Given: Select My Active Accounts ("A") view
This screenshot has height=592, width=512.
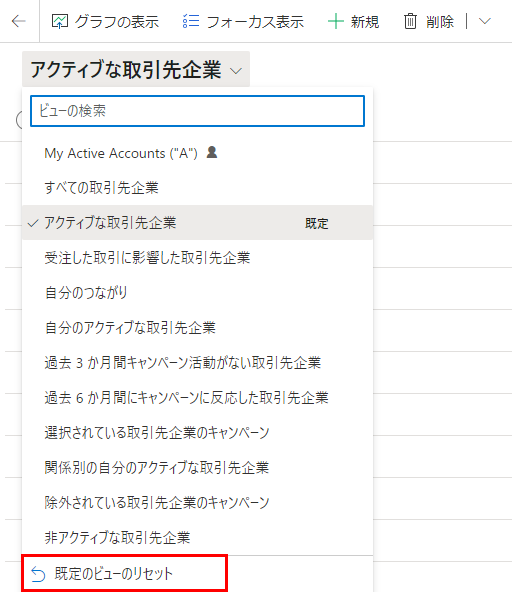Looking at the screenshot, I should tap(197, 153).
